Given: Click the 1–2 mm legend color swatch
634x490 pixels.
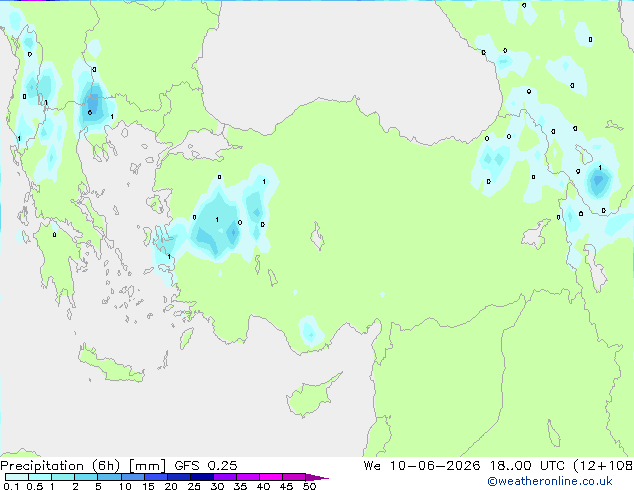Looking at the screenshot, I should click(x=63, y=477).
